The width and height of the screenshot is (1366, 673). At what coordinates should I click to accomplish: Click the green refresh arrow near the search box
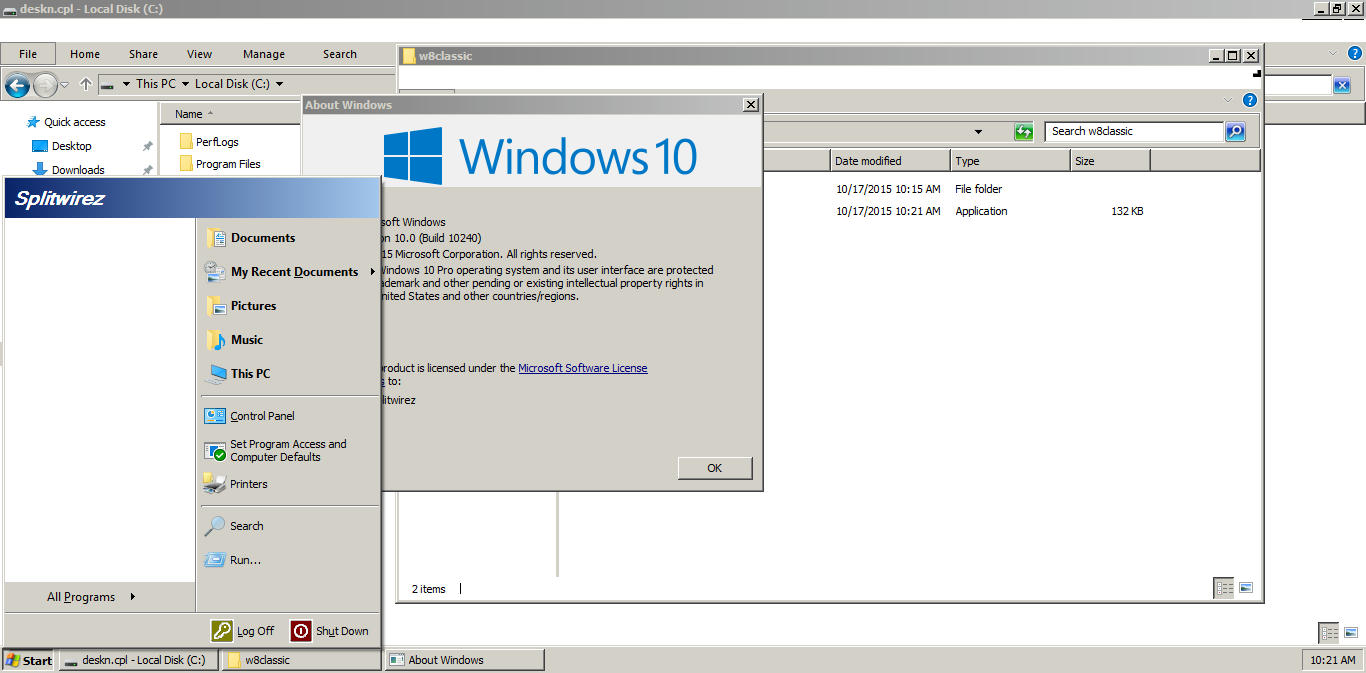tap(1022, 131)
